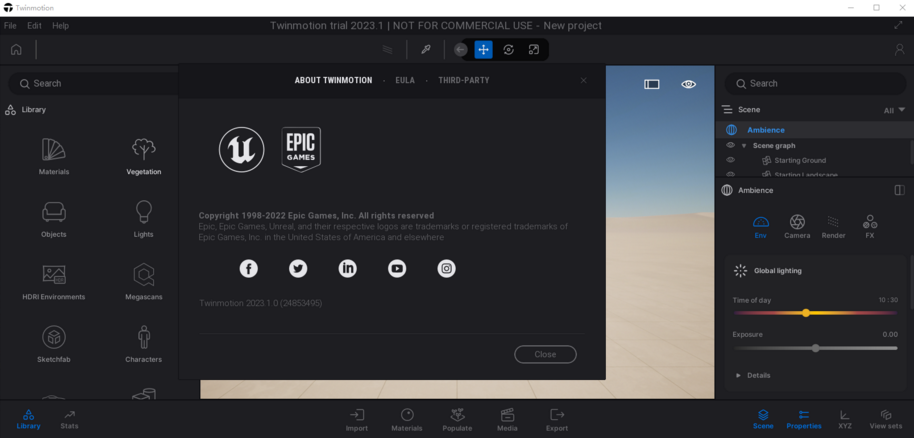The width and height of the screenshot is (914, 439).
Task: Collapse the Scene graph tree
Action: point(744,146)
